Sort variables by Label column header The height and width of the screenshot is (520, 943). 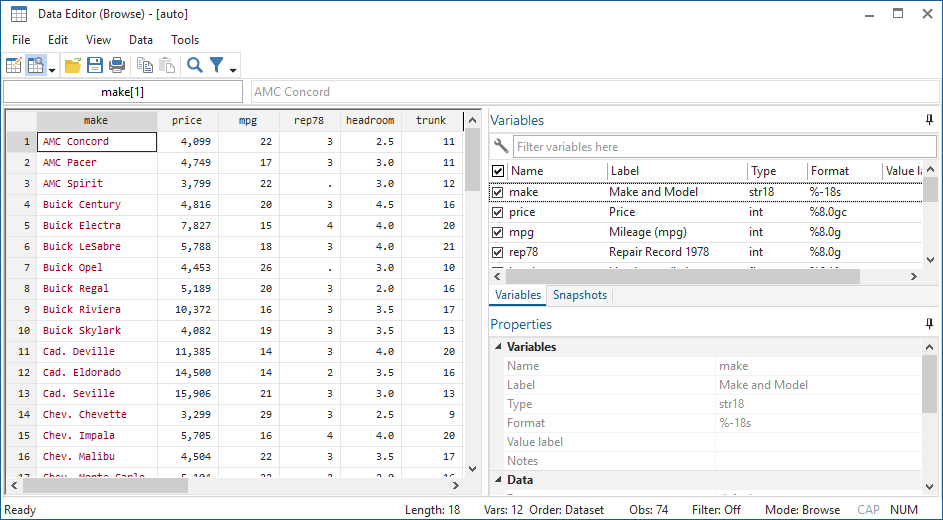(677, 171)
